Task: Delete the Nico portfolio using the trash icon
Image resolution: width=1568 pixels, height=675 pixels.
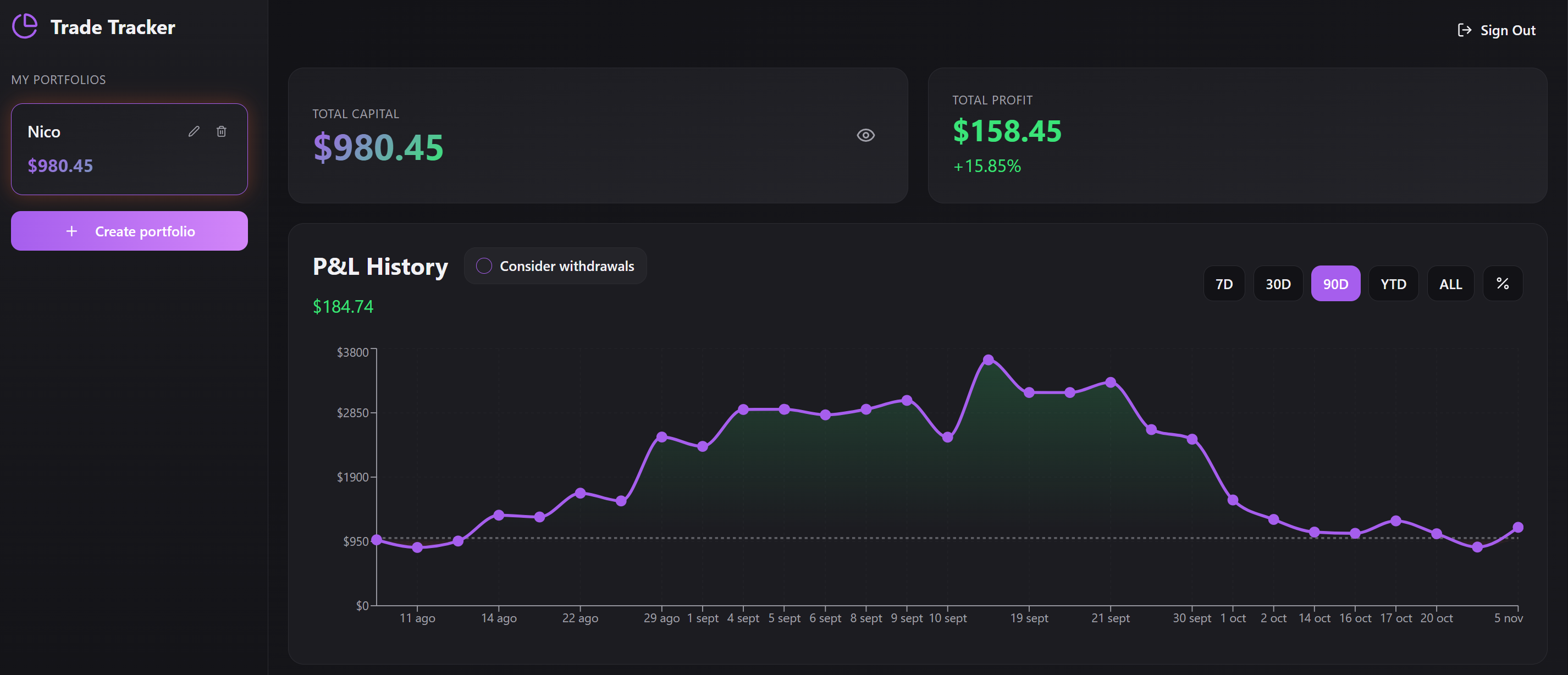Action: pos(221,131)
